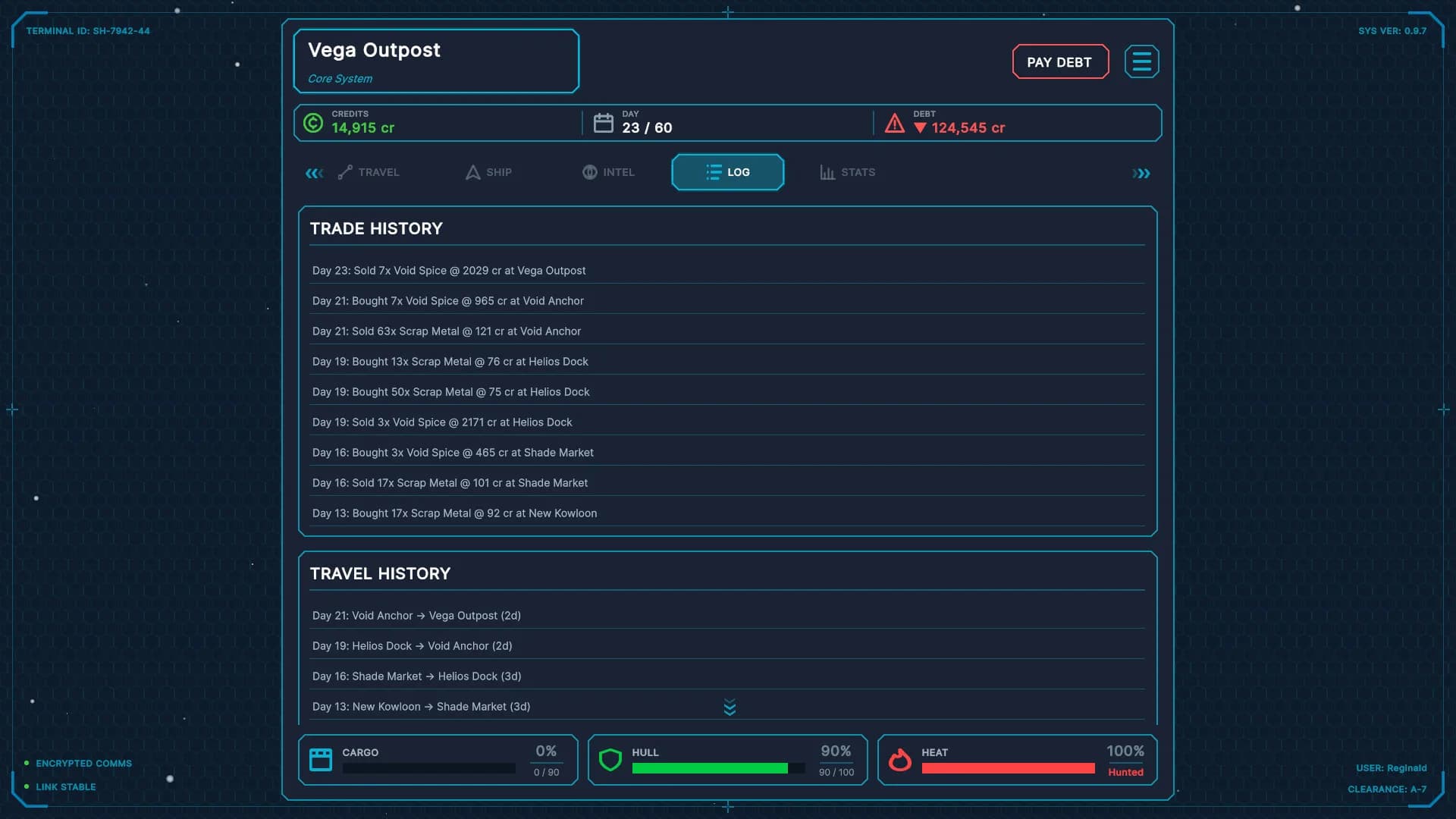The width and height of the screenshot is (1456, 819).
Task: Click the Ship tab arrowhead icon
Action: point(472,172)
